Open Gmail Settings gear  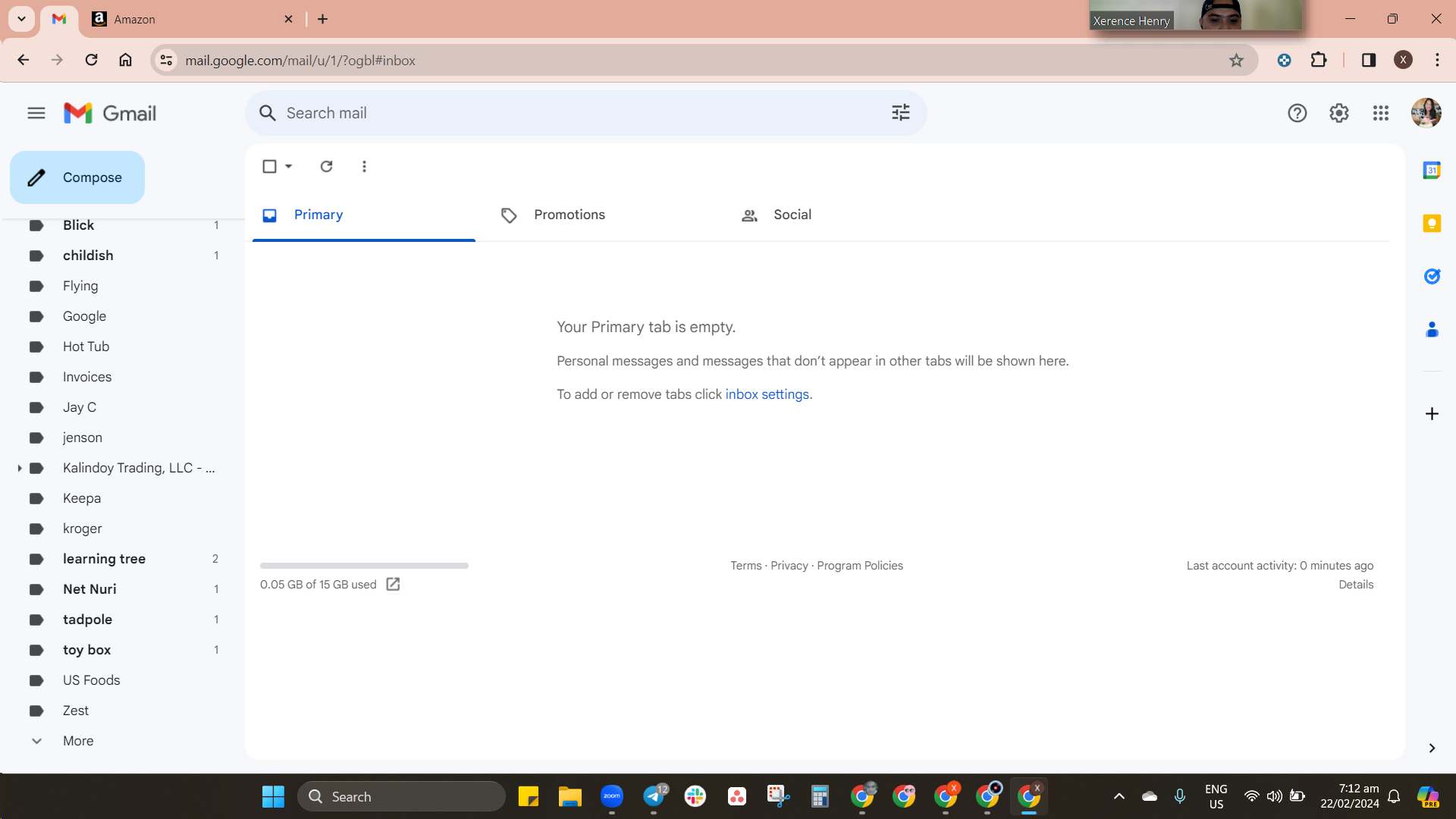coord(1338,114)
